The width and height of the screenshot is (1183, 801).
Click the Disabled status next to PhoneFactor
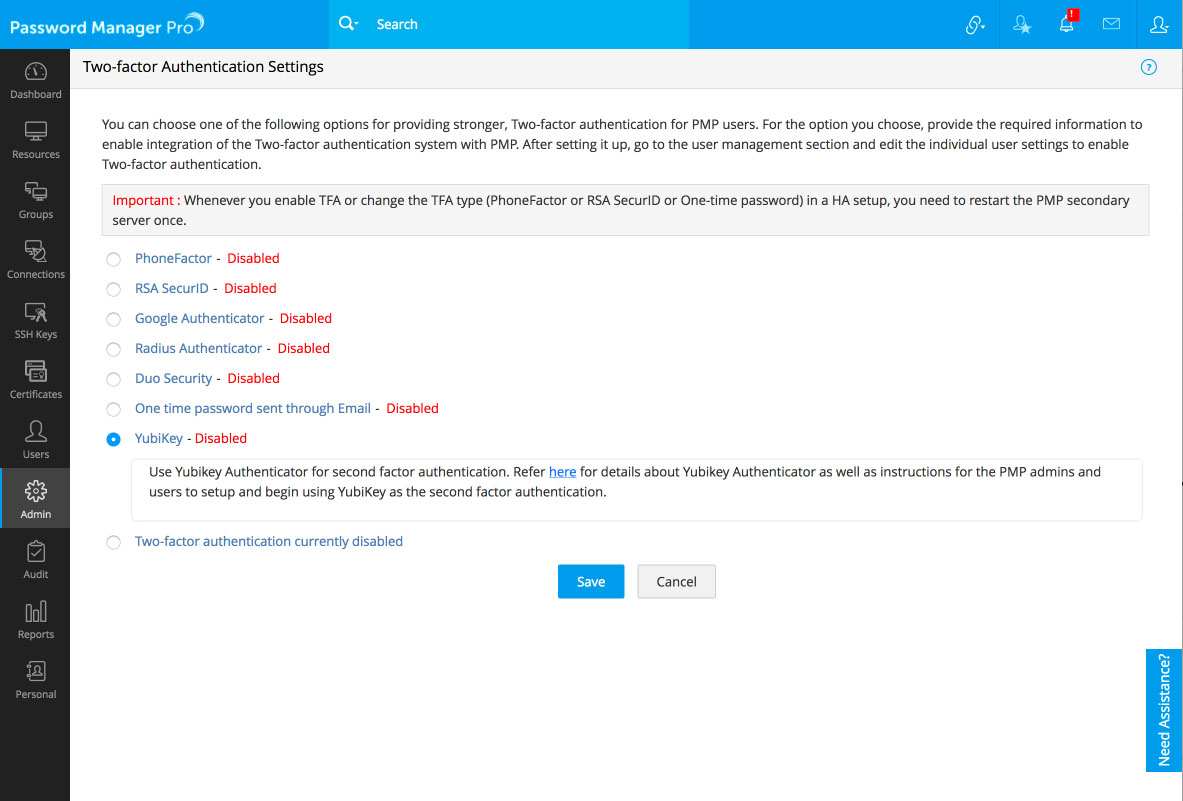tap(254, 258)
